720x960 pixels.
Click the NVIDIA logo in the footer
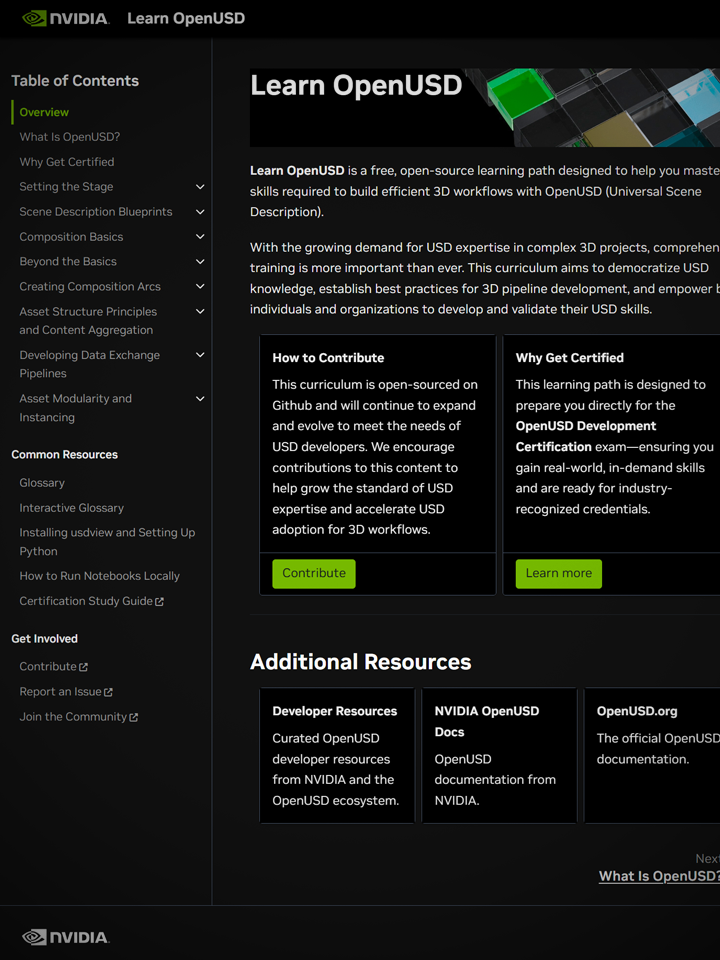[x=66, y=937]
